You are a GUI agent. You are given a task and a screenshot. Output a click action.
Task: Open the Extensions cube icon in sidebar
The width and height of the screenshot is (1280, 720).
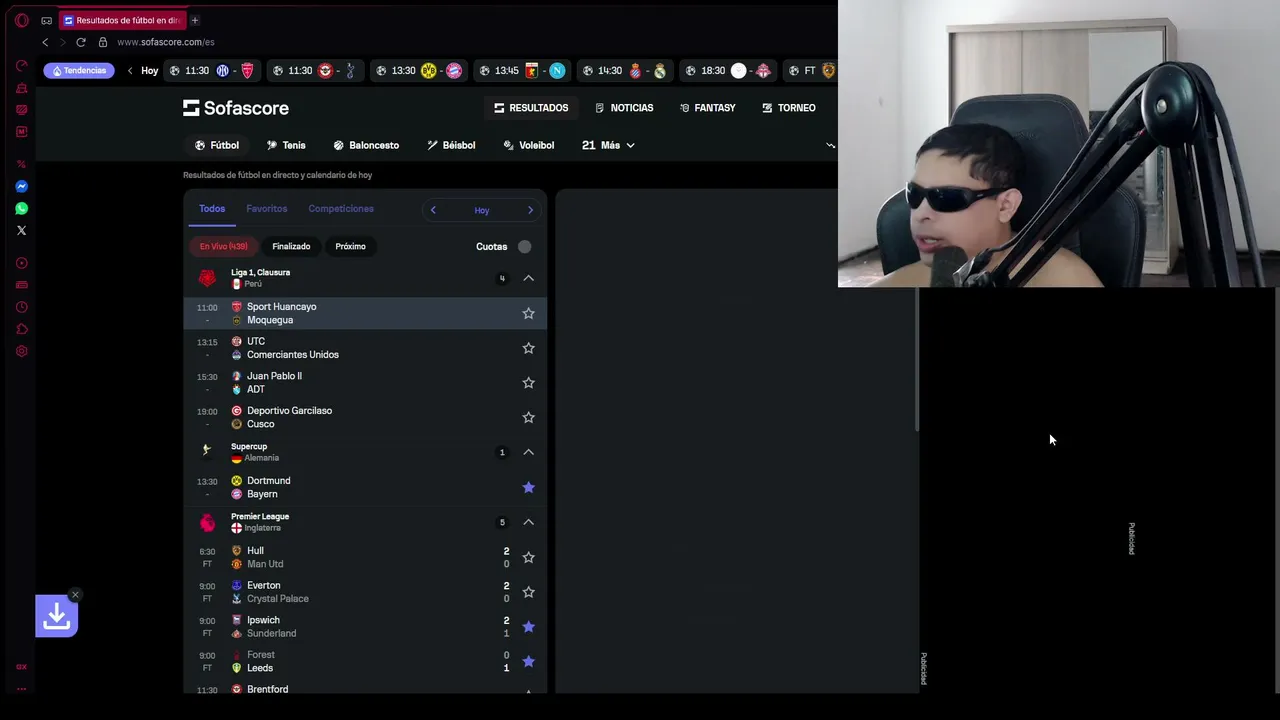[x=21, y=329]
